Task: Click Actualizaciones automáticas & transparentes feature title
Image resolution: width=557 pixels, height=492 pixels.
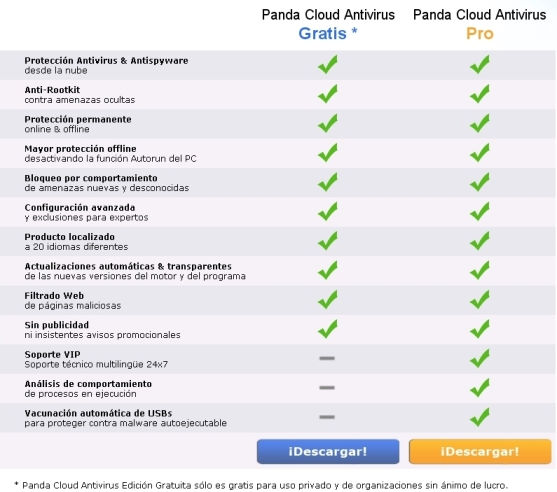Action: pyautogui.click(x=128, y=266)
